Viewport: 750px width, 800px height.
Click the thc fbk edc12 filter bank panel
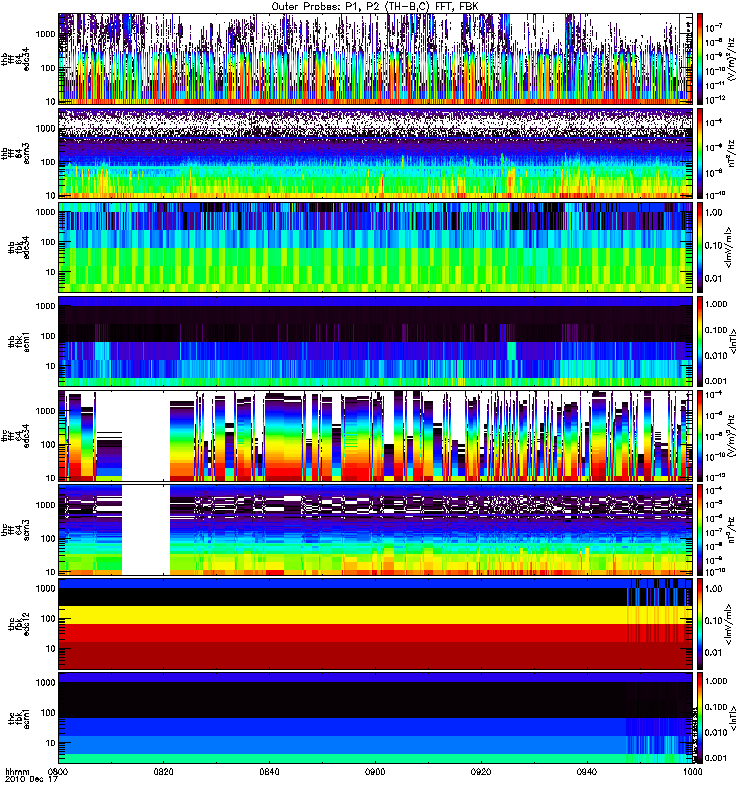(x=376, y=624)
